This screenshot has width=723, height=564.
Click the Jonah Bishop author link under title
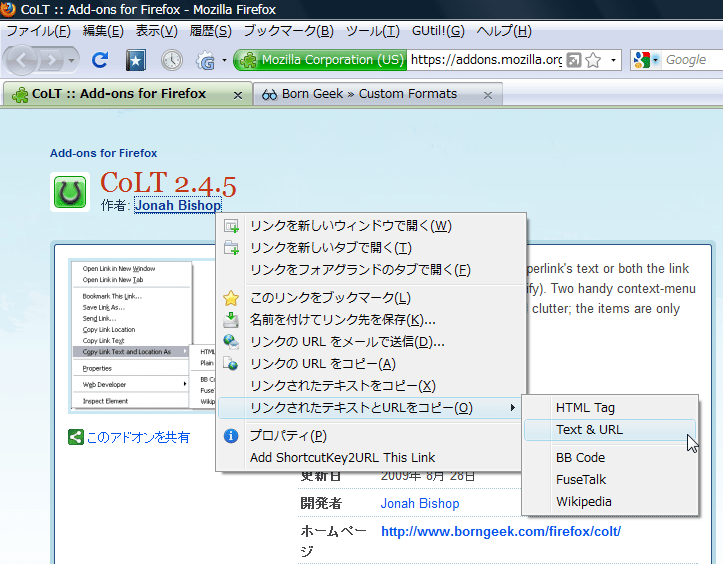178,205
